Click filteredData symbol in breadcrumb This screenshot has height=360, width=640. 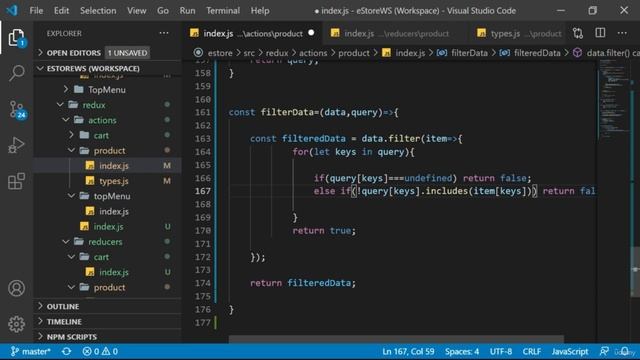click(537, 53)
